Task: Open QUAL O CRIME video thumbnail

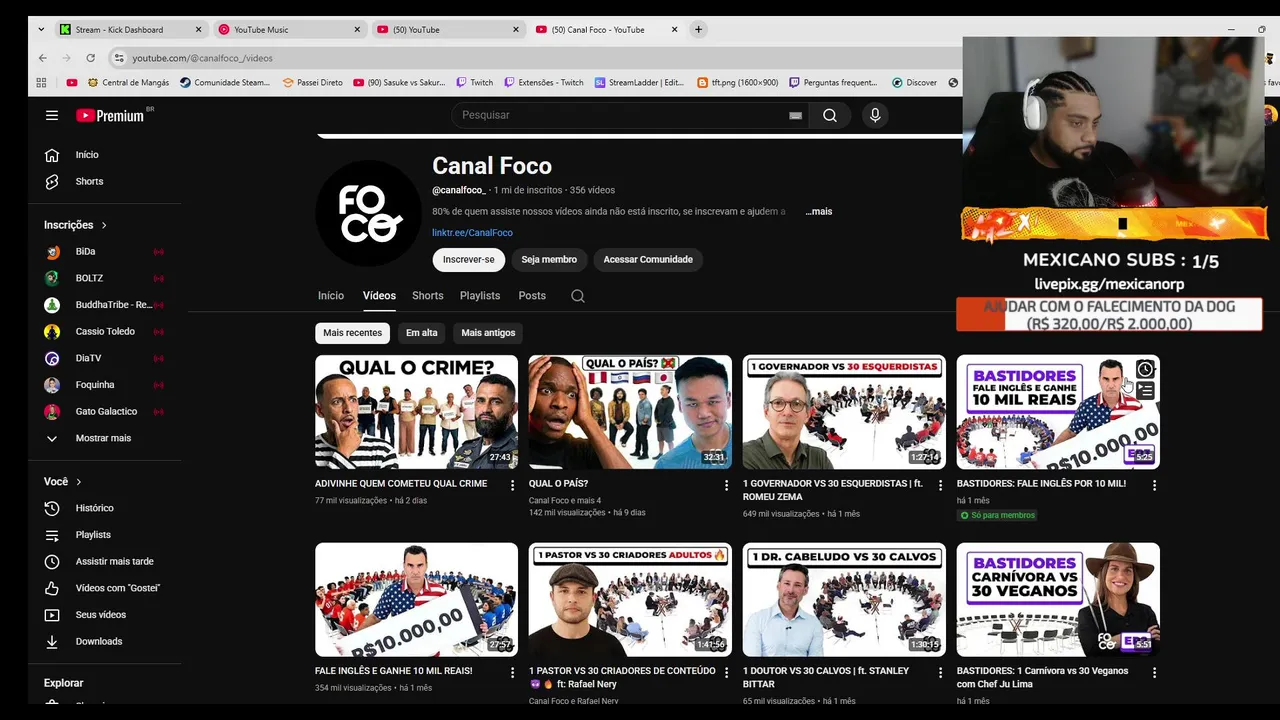Action: [416, 412]
